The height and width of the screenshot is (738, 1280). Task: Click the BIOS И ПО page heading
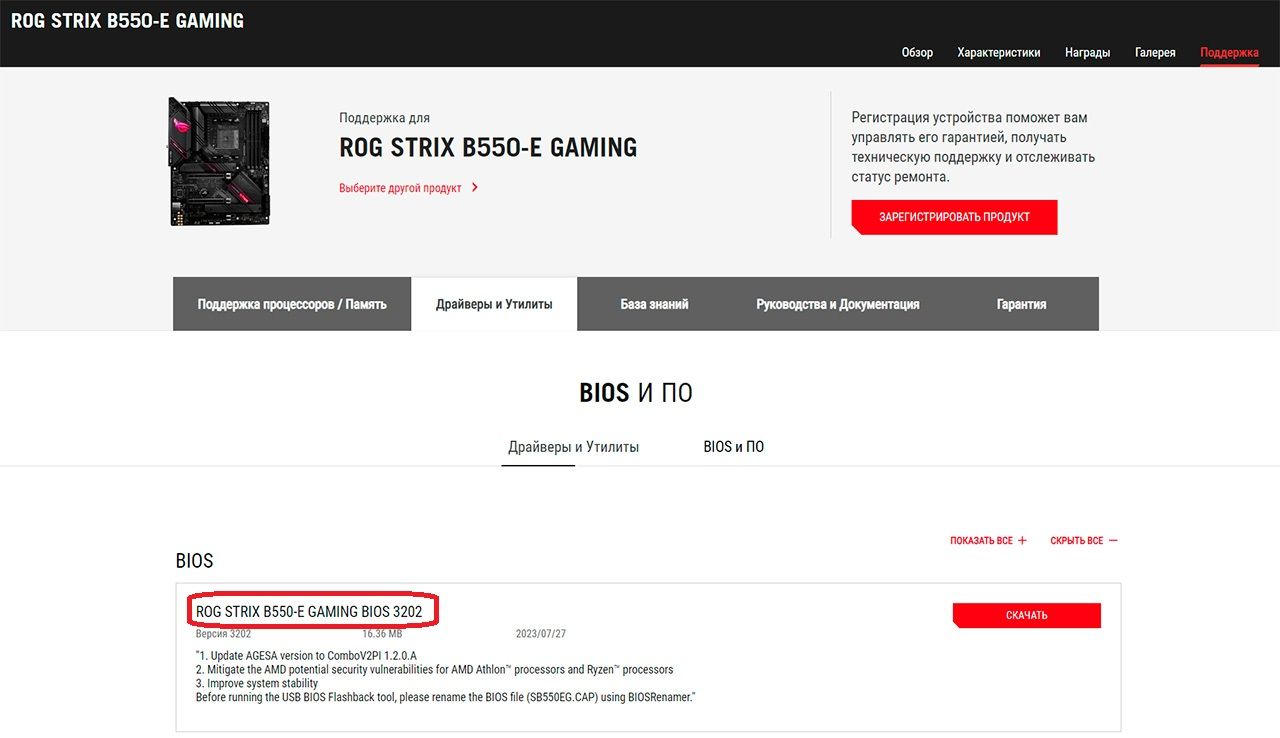[x=636, y=392]
